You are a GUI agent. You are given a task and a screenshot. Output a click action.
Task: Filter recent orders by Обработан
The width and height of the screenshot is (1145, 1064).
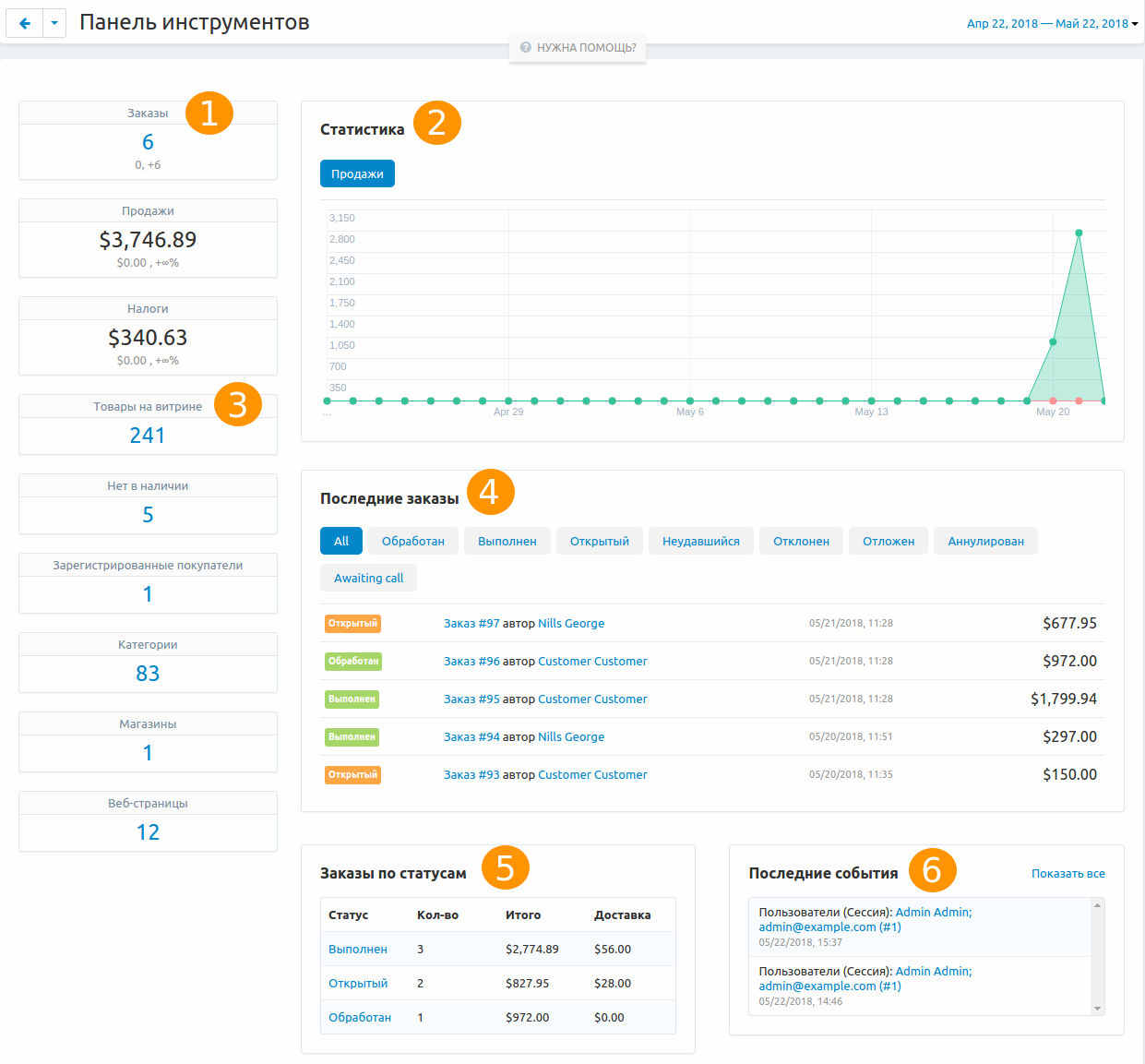pos(412,541)
